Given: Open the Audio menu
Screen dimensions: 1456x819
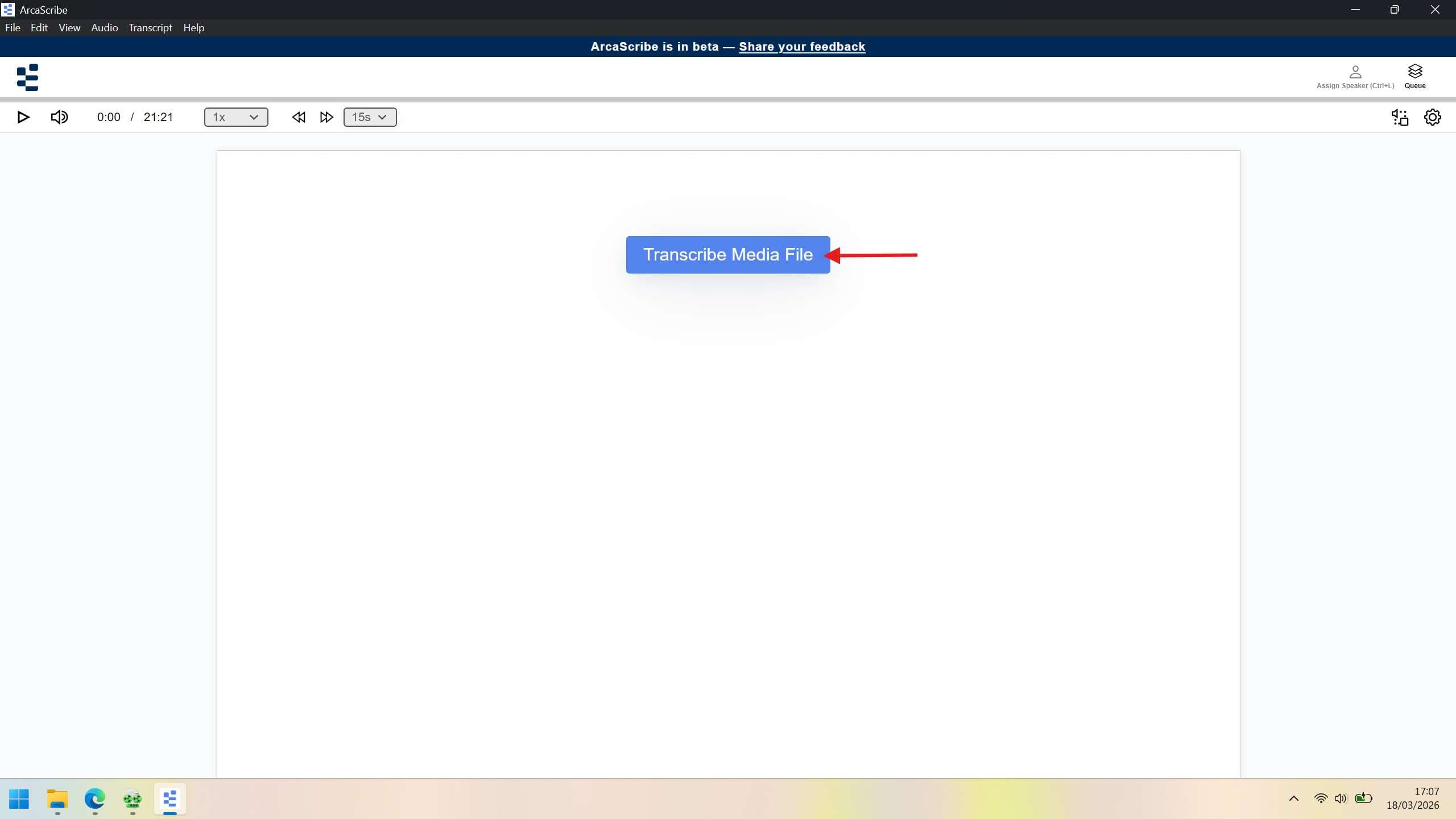Looking at the screenshot, I should pyautogui.click(x=104, y=27).
